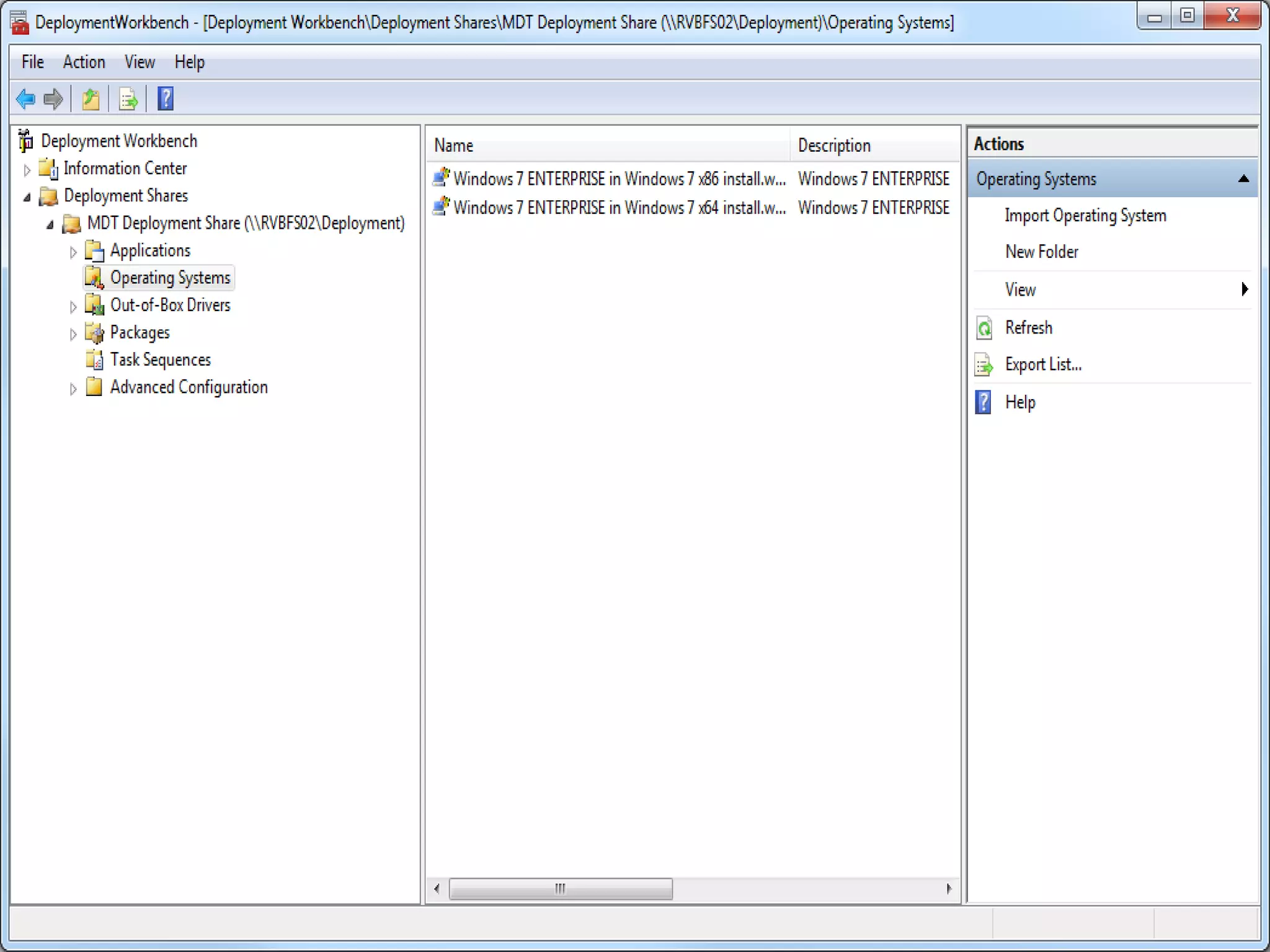Sort by the Name column header
Viewport: 1270px width, 952px height.
608,146
